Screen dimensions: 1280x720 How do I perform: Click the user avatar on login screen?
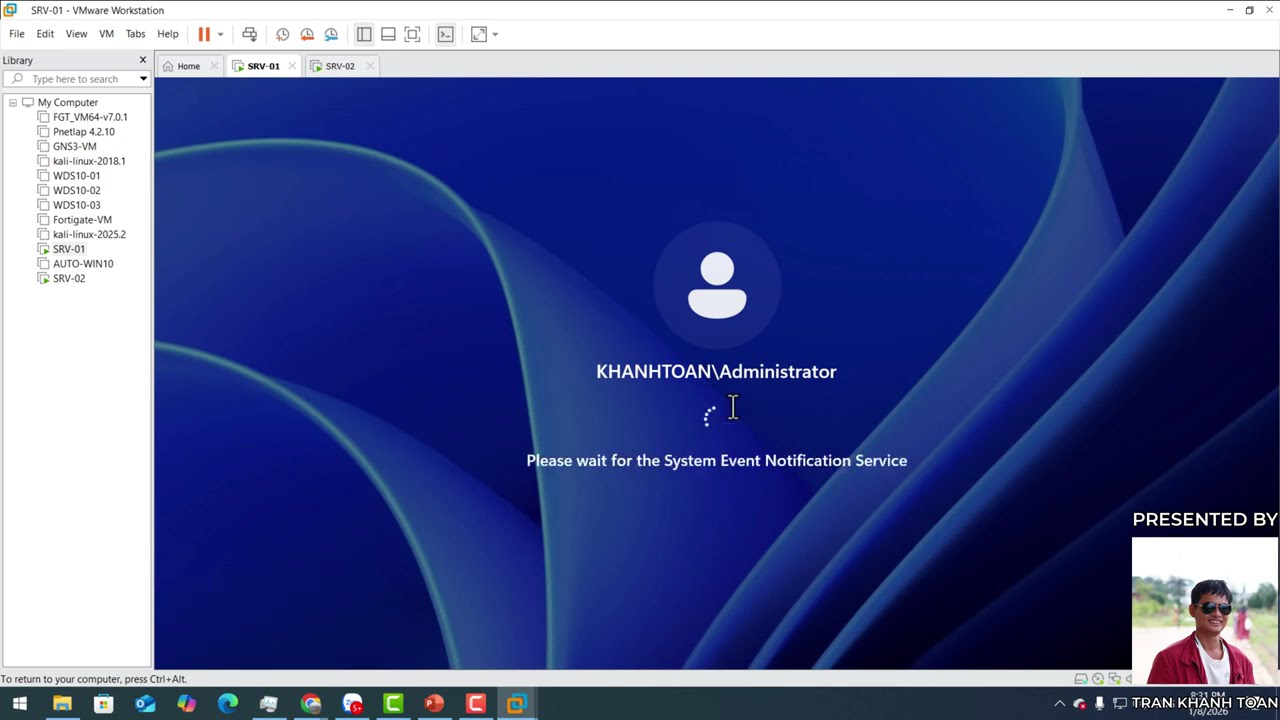717,286
